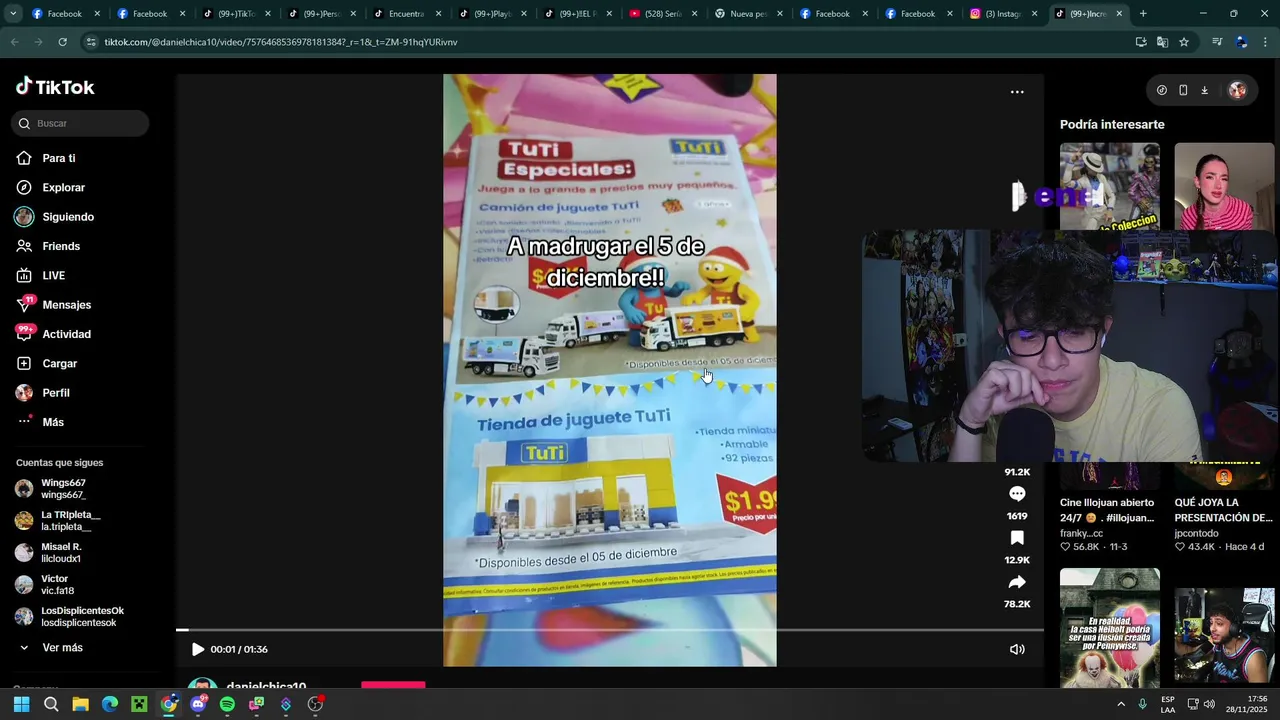Open QUÉ JOYA LA PRESENTACIÓN video
Image resolution: width=1280 pixels, height=720 pixels.
1223,510
